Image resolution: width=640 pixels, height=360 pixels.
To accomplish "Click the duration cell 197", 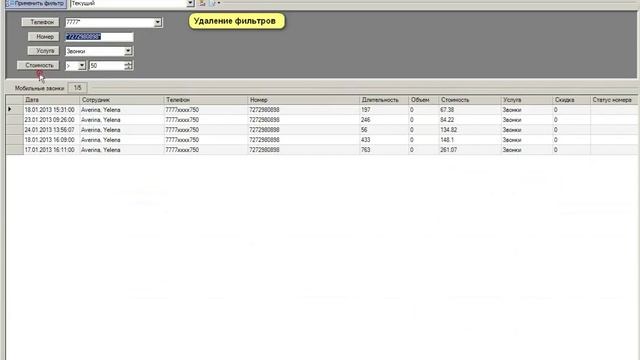I will (384, 110).
